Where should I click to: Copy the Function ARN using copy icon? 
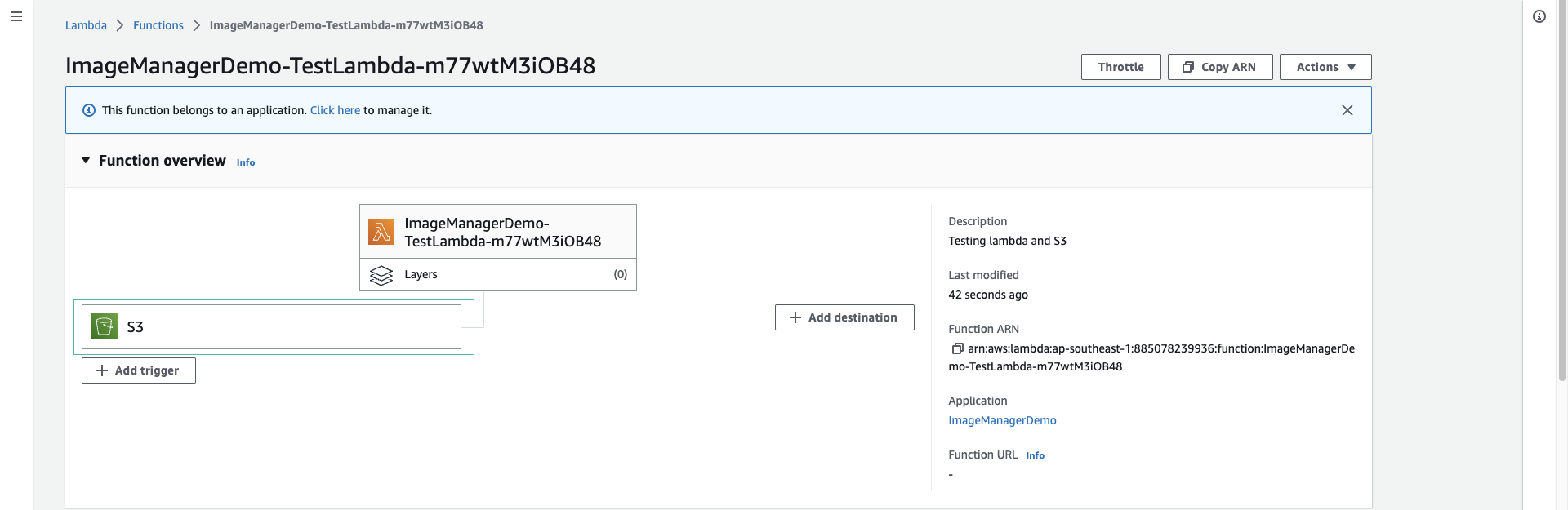(957, 348)
